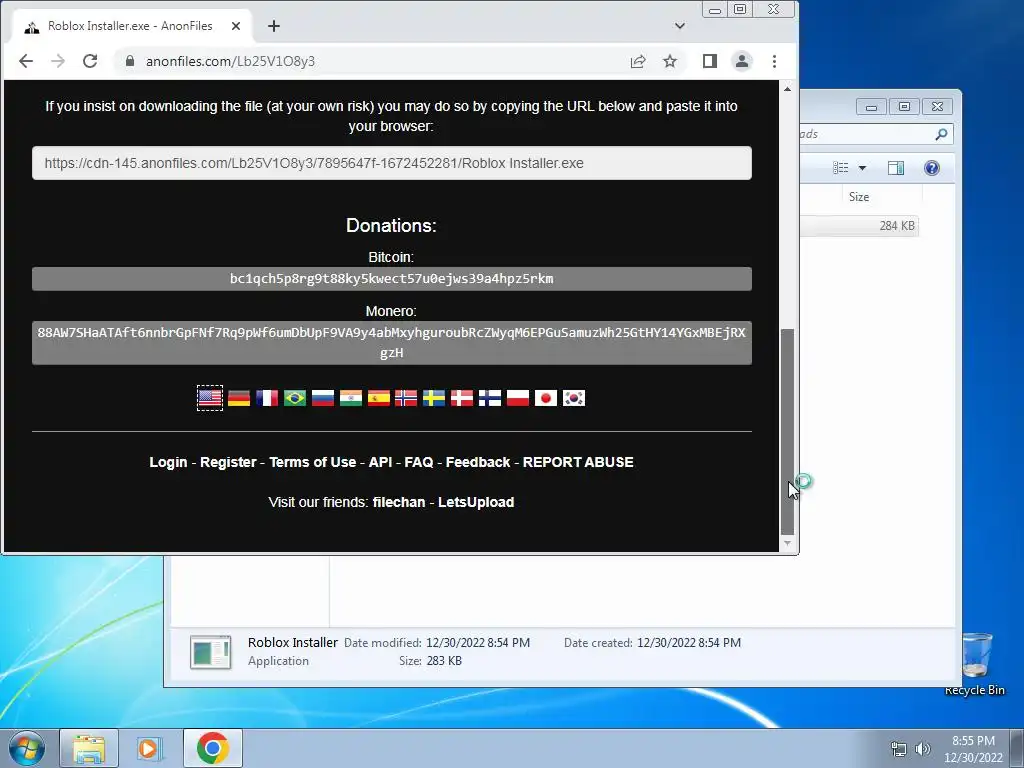1024x768 pixels.
Task: Close the Roblox Installer.exe tab
Action: tap(236, 26)
